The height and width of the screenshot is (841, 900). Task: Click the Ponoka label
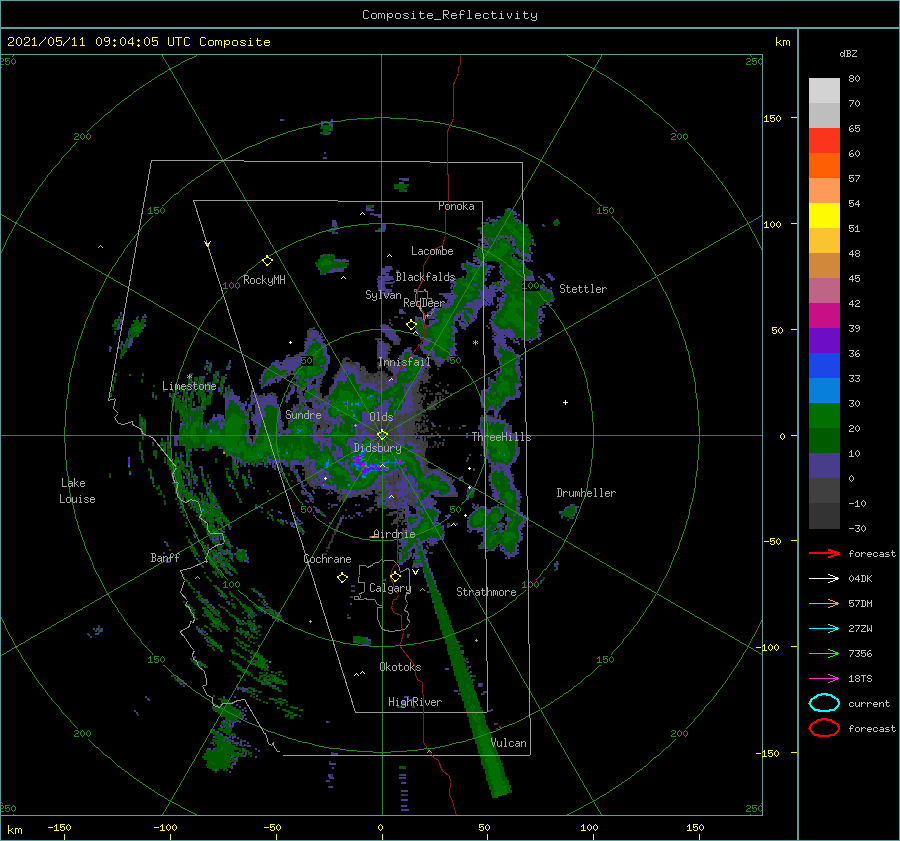click(456, 206)
